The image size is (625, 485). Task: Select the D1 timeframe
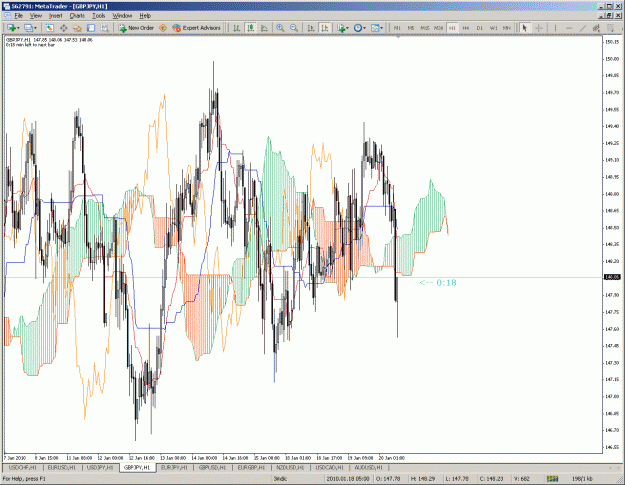click(480, 28)
